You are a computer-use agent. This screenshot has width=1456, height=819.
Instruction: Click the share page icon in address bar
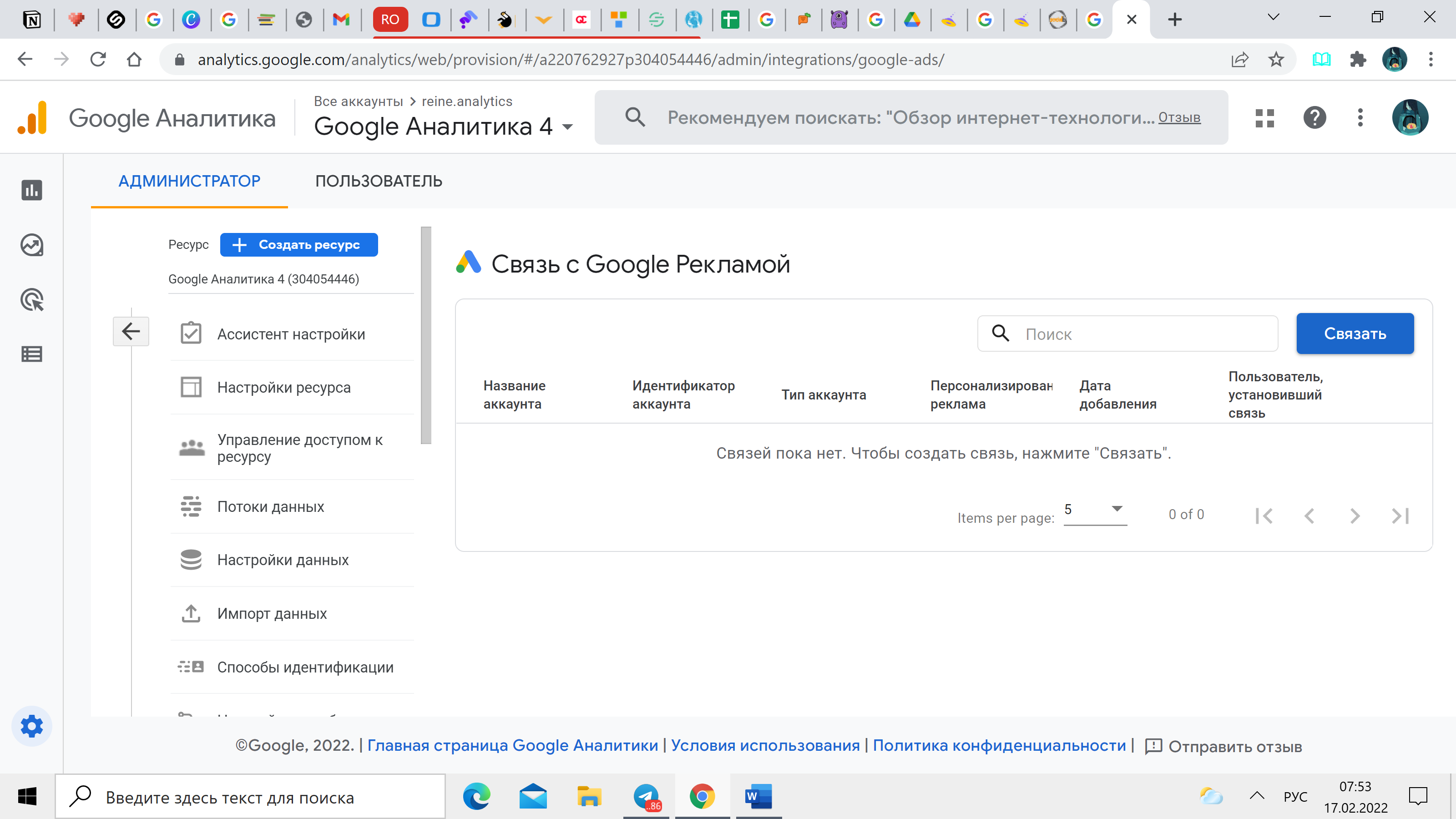point(1239,59)
